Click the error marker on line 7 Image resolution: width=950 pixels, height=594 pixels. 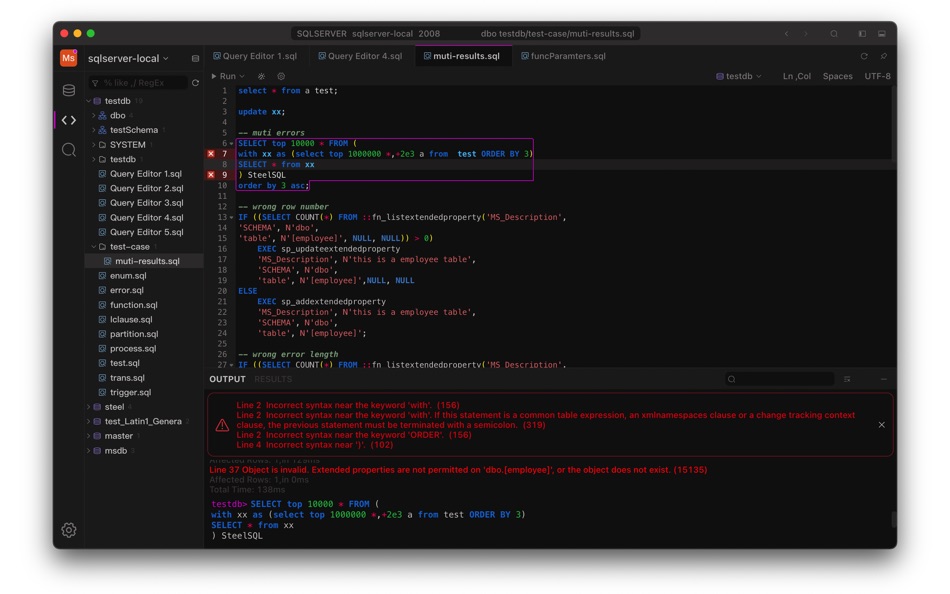point(211,154)
